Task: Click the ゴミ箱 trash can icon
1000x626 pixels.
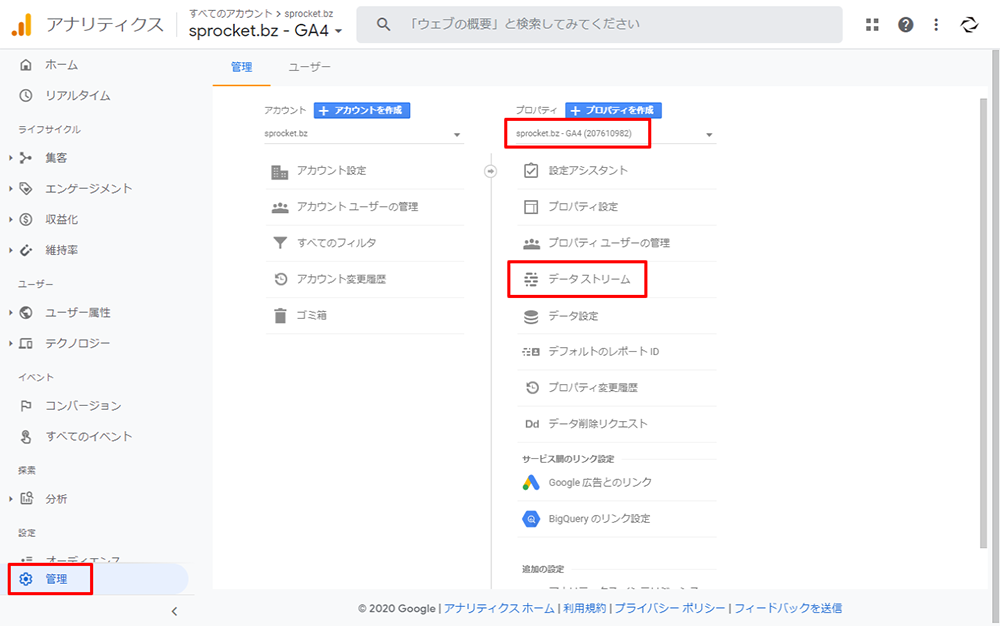Action: pyautogui.click(x=280, y=316)
